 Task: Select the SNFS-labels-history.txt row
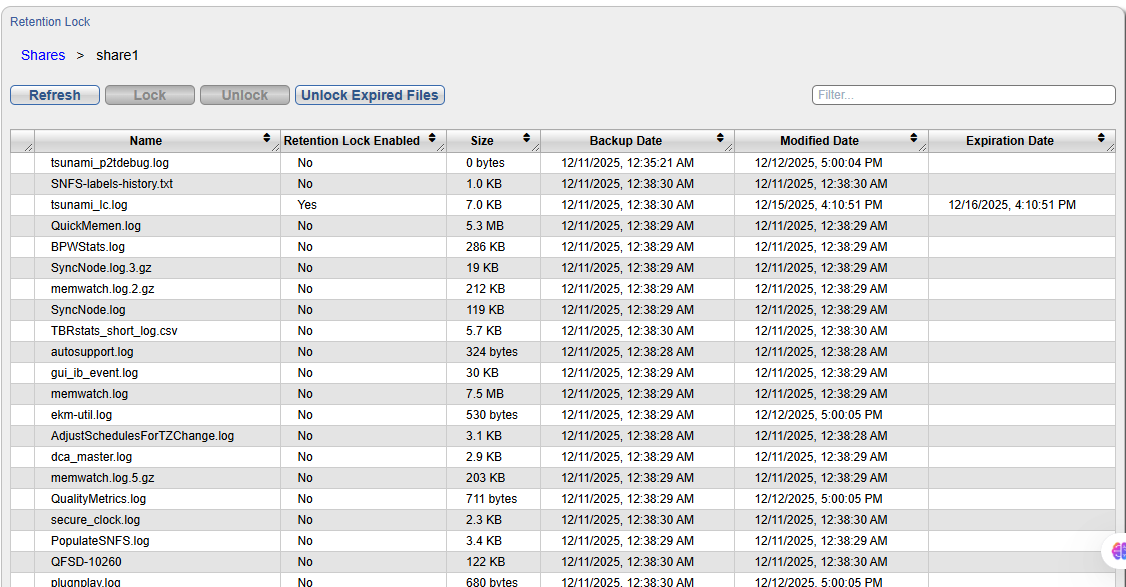112,184
